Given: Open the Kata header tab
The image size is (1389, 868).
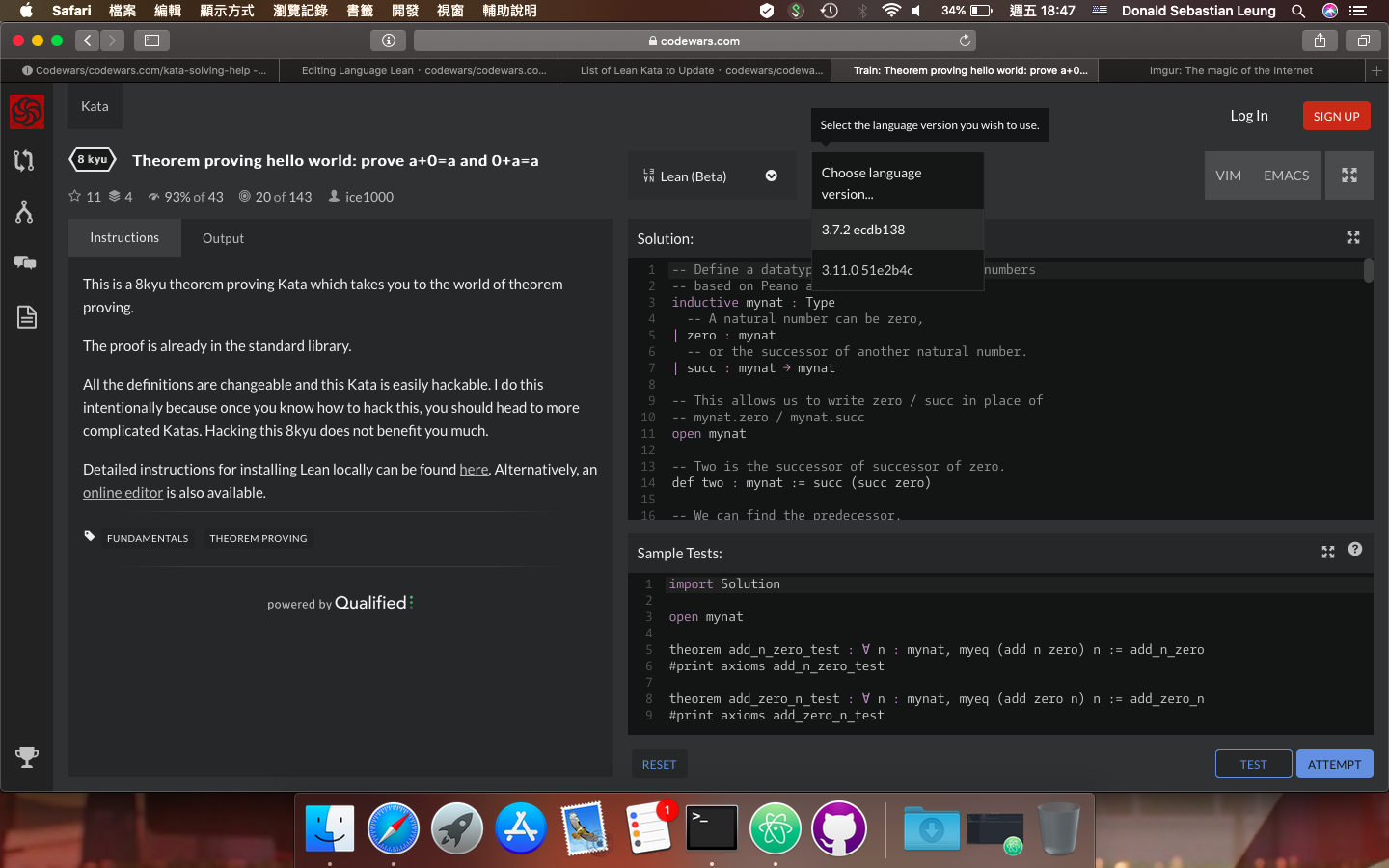Looking at the screenshot, I should click(x=95, y=106).
